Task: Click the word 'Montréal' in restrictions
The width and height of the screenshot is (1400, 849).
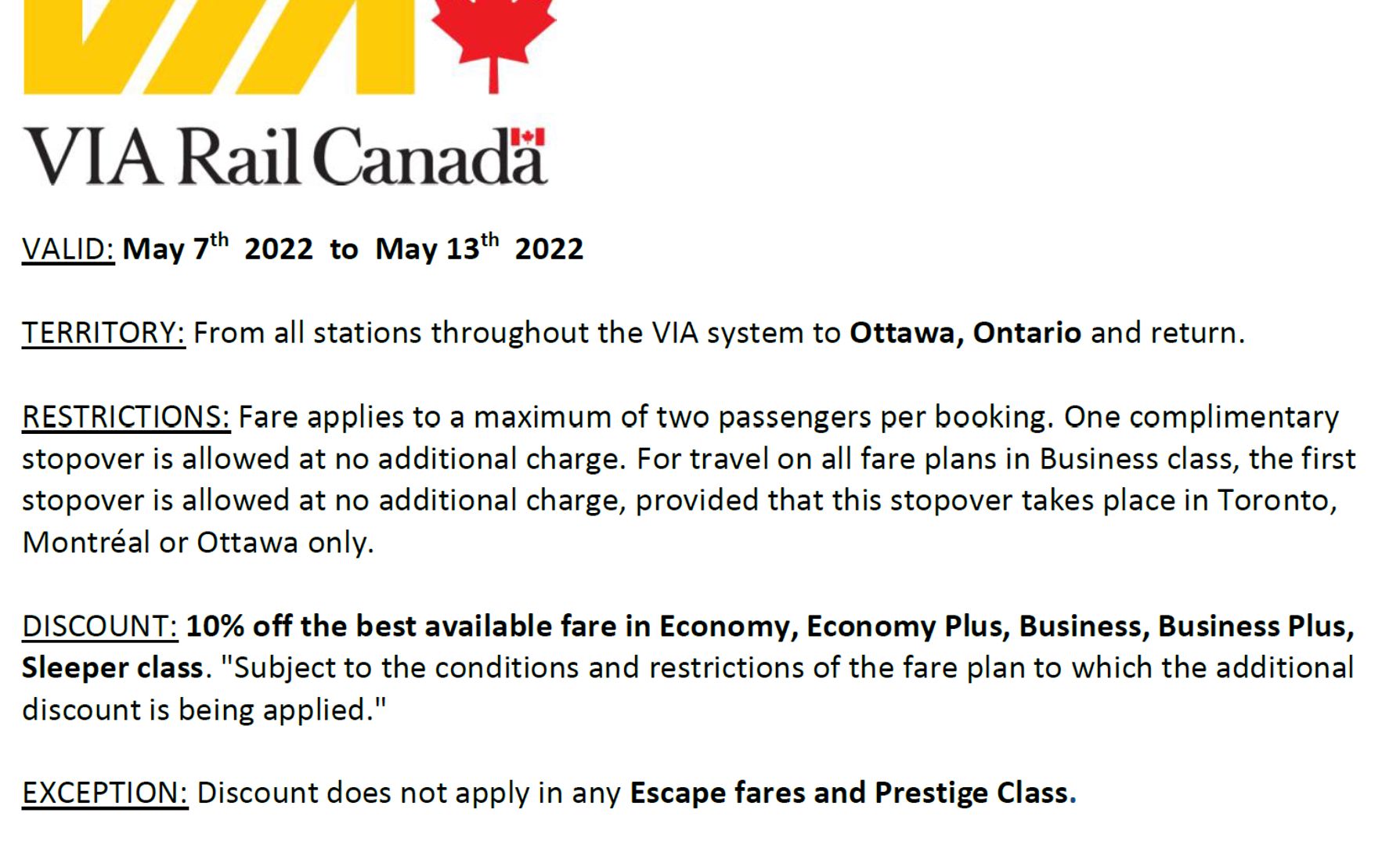Action: [x=85, y=543]
